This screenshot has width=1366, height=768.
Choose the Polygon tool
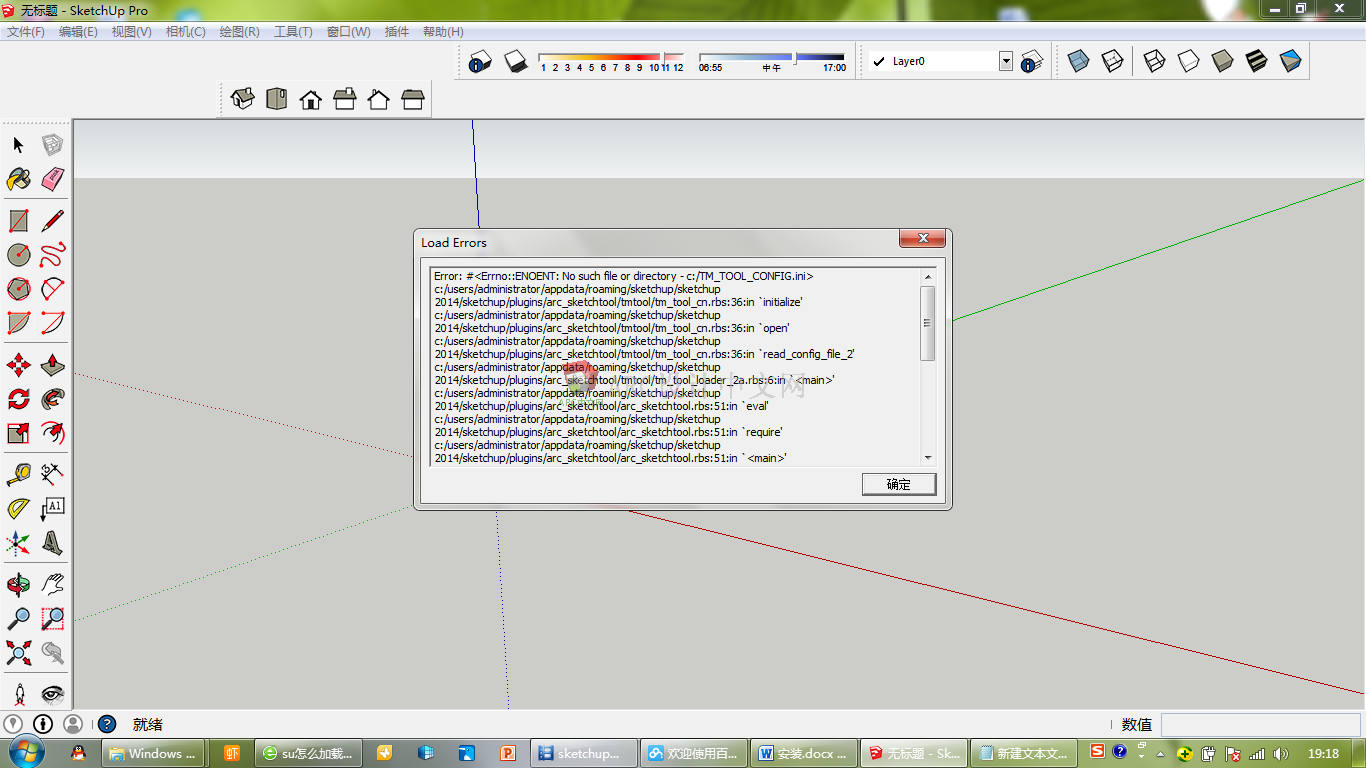tap(18, 289)
